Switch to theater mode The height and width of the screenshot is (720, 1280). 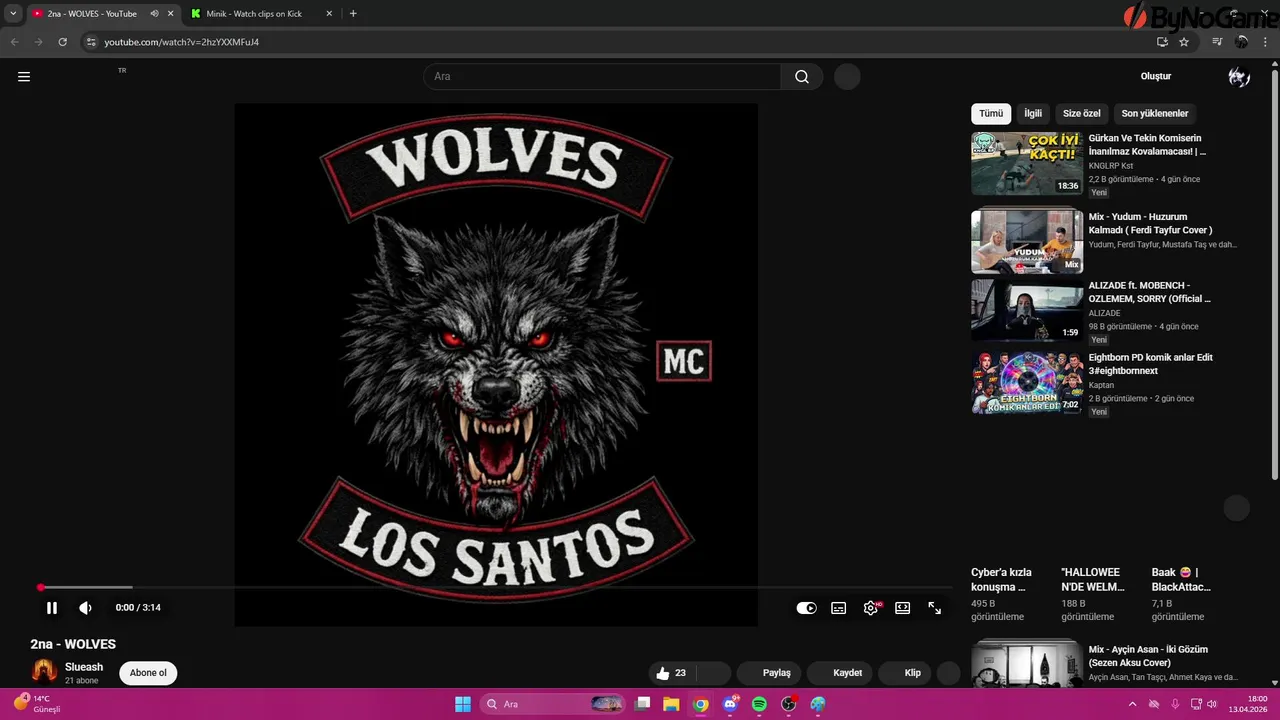[x=903, y=608]
